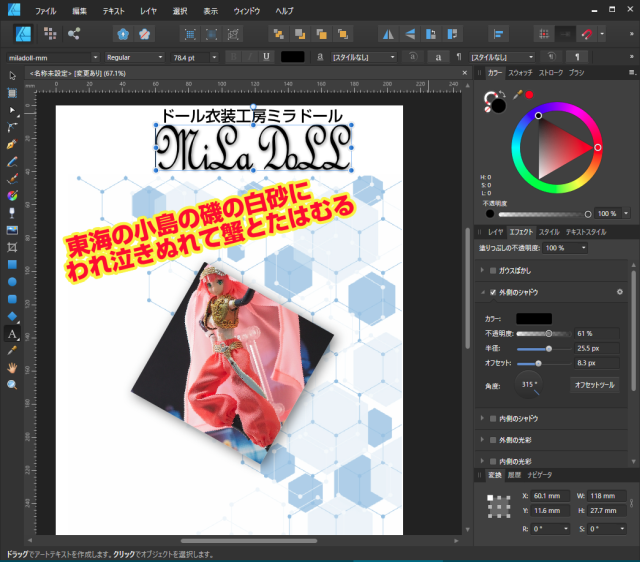
Task: Switch to Pixel Persona
Action: pyautogui.click(x=50, y=34)
